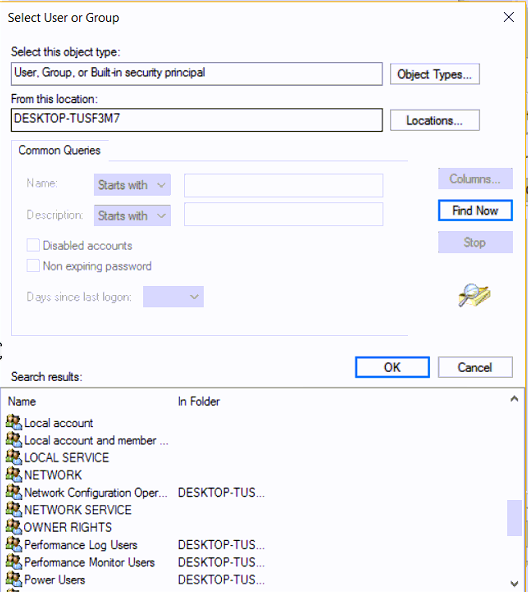This screenshot has height=592, width=528.
Task: Click Performance Log Users folder DESKTOP-TUS... cell
Action: [221, 544]
